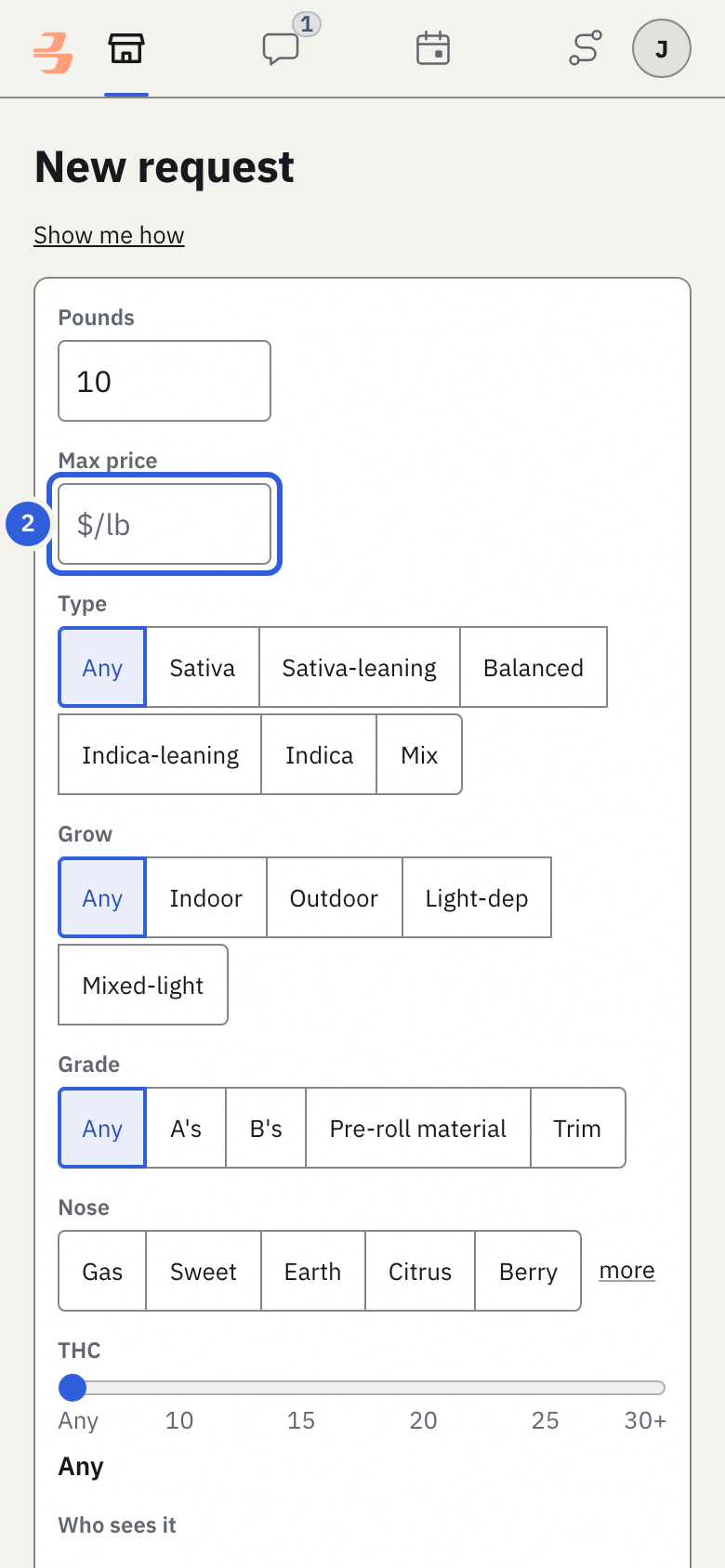Open the marketplace storefront icon
Screen dimensions: 725x1568
click(126, 48)
